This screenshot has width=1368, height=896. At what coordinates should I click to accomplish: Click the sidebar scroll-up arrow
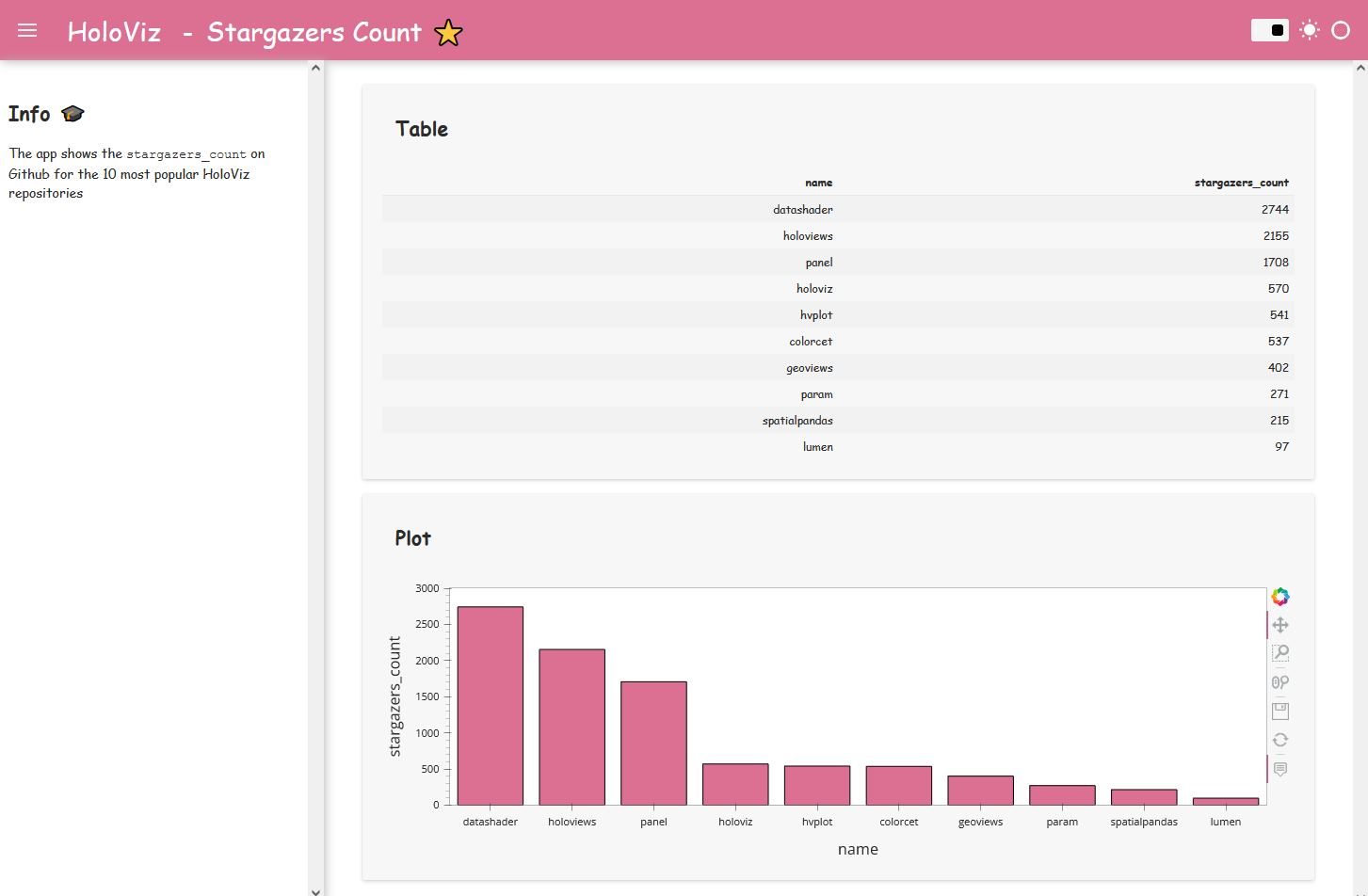315,68
